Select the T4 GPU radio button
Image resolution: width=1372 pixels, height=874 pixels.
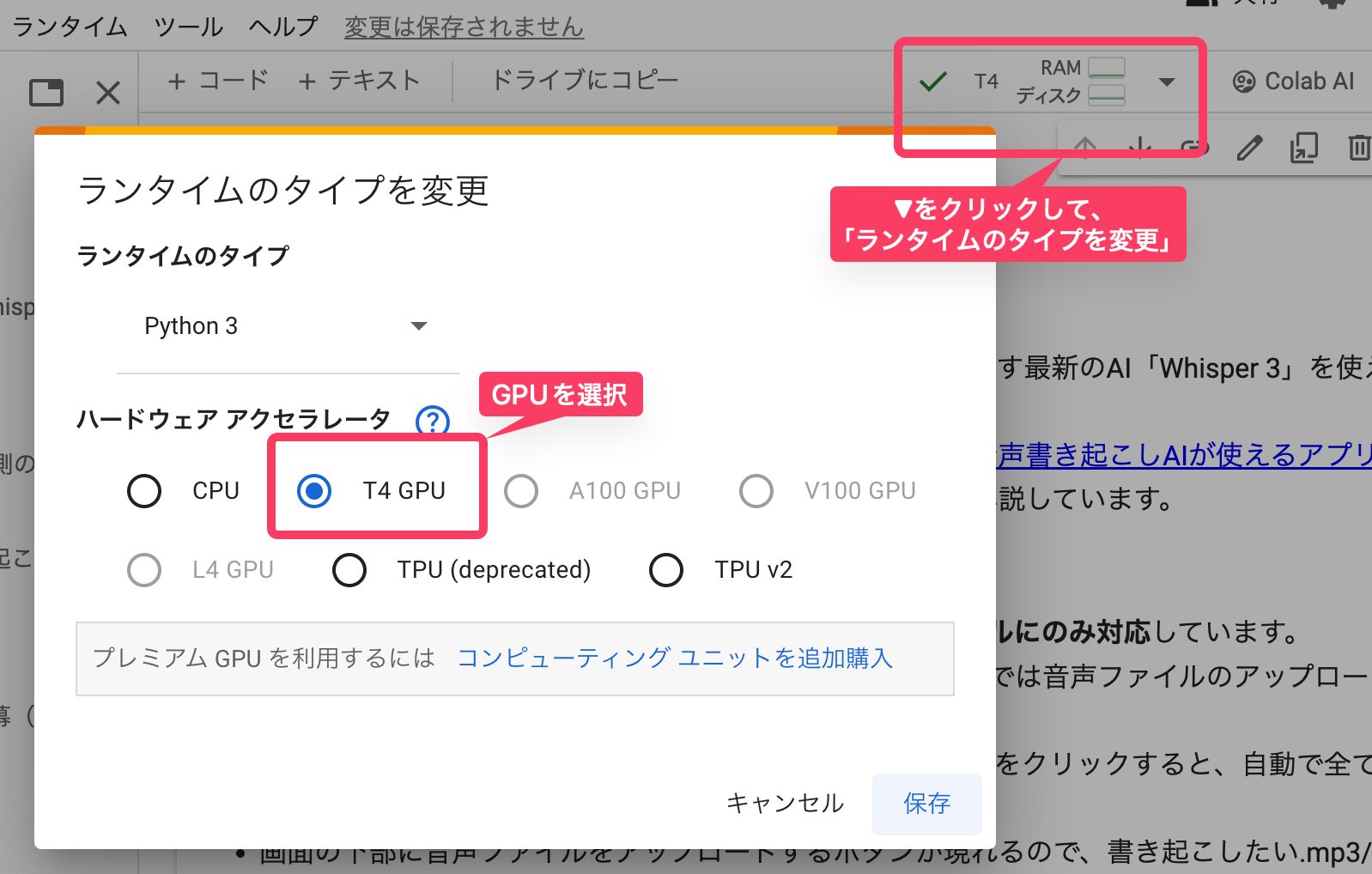coord(314,491)
